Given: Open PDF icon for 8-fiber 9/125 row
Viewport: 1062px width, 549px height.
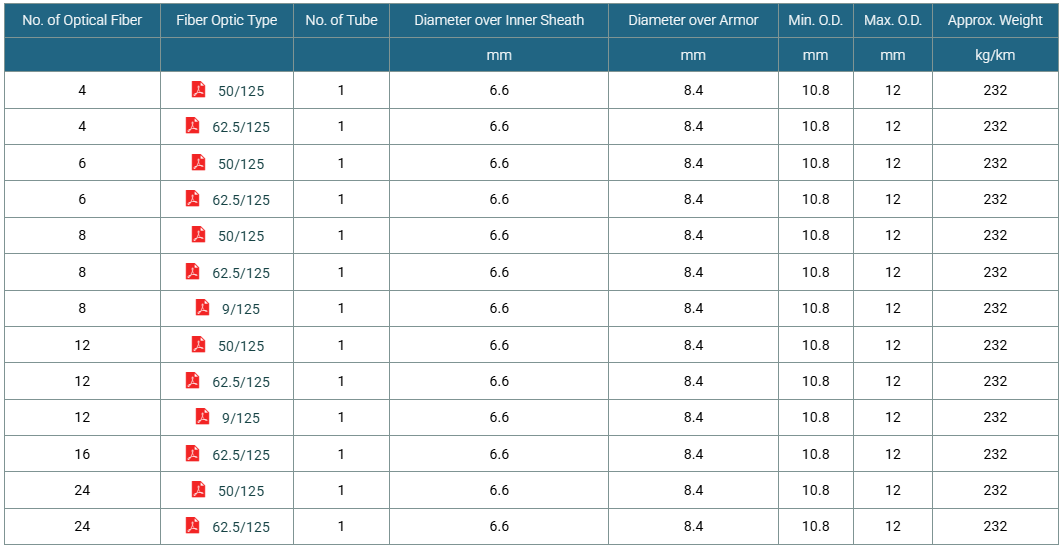Looking at the screenshot, I should point(203,308).
